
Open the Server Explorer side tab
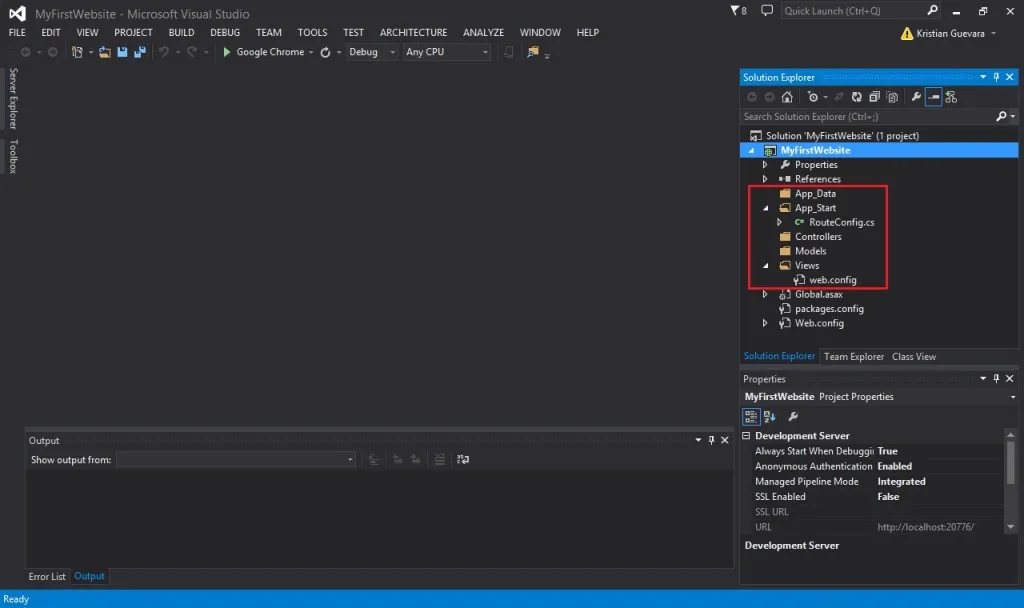click(13, 99)
